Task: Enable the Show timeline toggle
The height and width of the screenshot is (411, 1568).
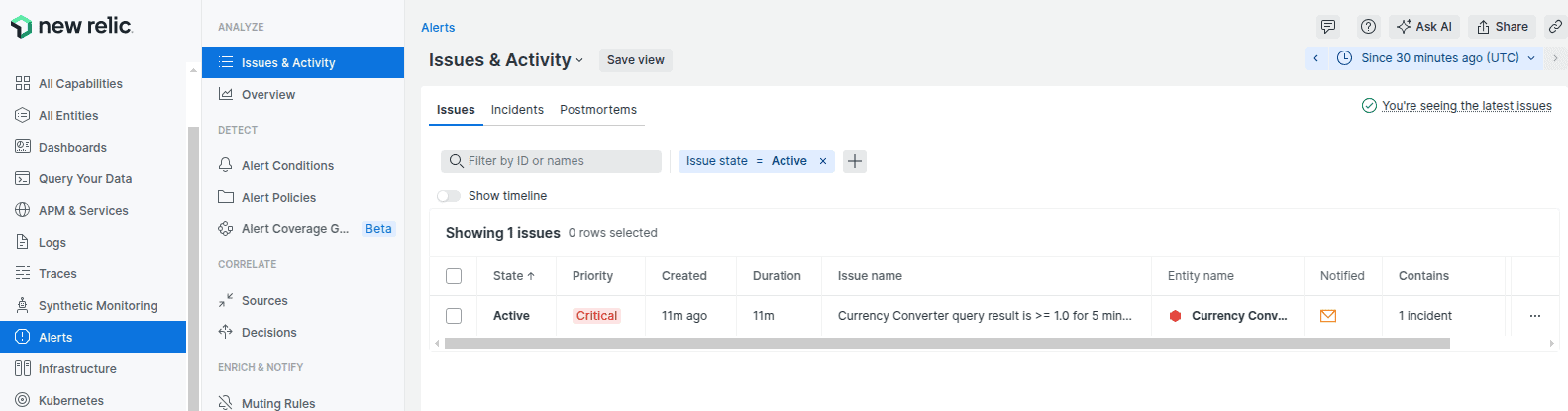Action: point(449,196)
